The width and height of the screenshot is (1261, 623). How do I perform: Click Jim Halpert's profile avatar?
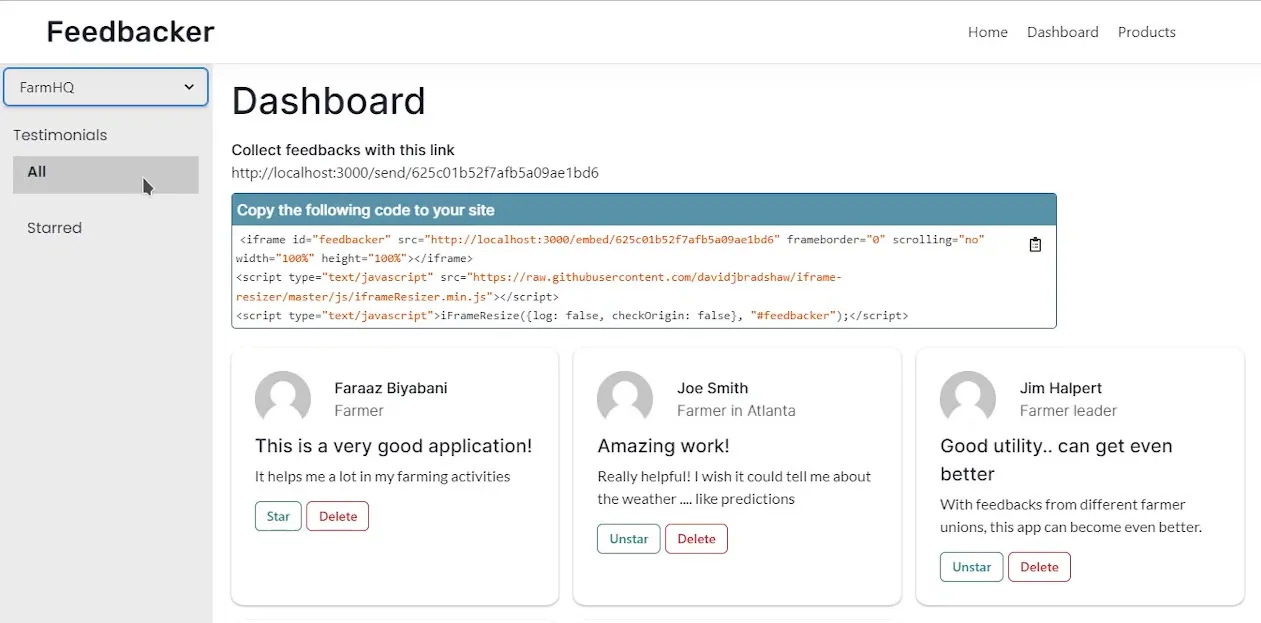click(968, 399)
